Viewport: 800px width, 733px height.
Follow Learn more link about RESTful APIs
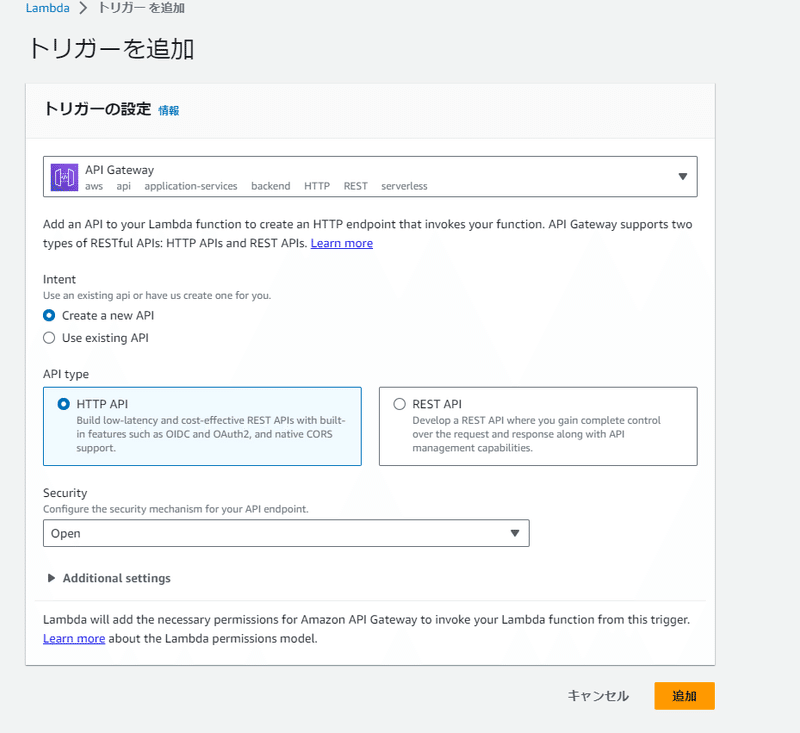(342, 243)
